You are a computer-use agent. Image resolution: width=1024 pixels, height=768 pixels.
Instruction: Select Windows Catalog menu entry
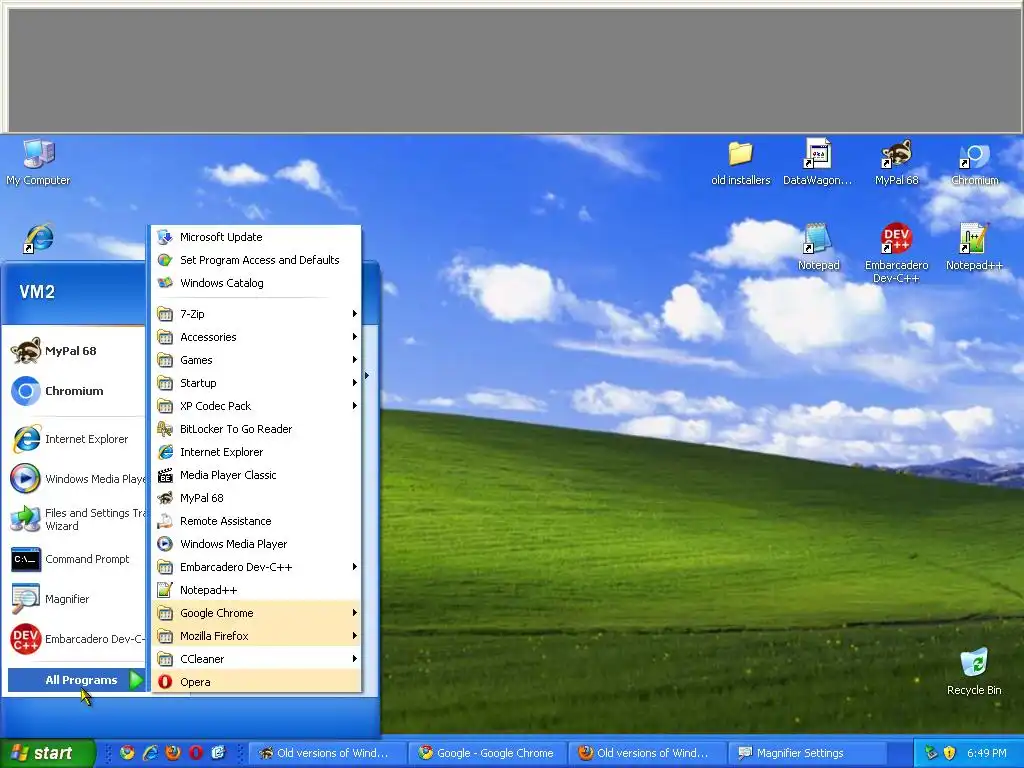(257, 283)
